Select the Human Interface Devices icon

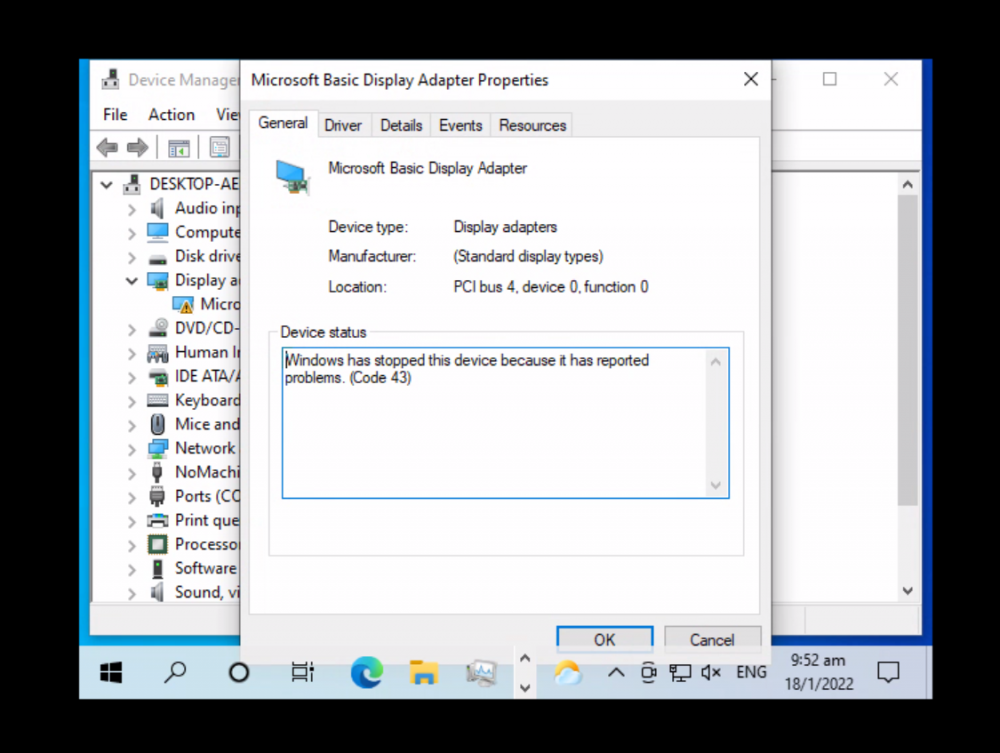click(x=158, y=352)
